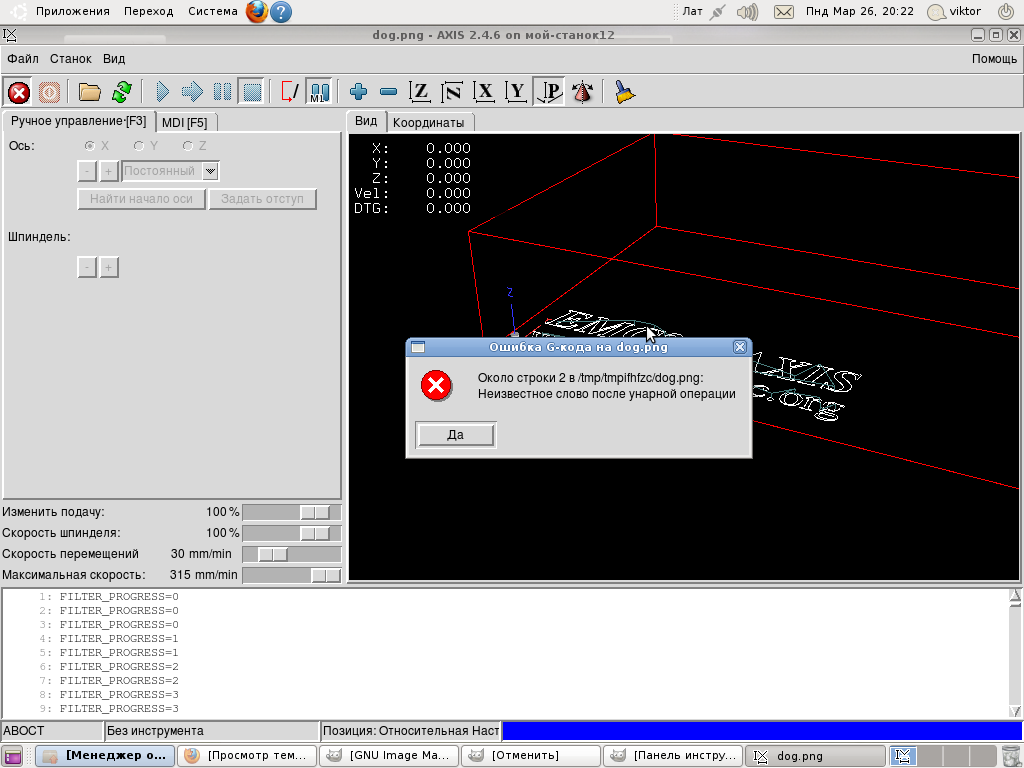Open network connection tray icon
This screenshot has width=1024, height=768.
(x=718, y=12)
